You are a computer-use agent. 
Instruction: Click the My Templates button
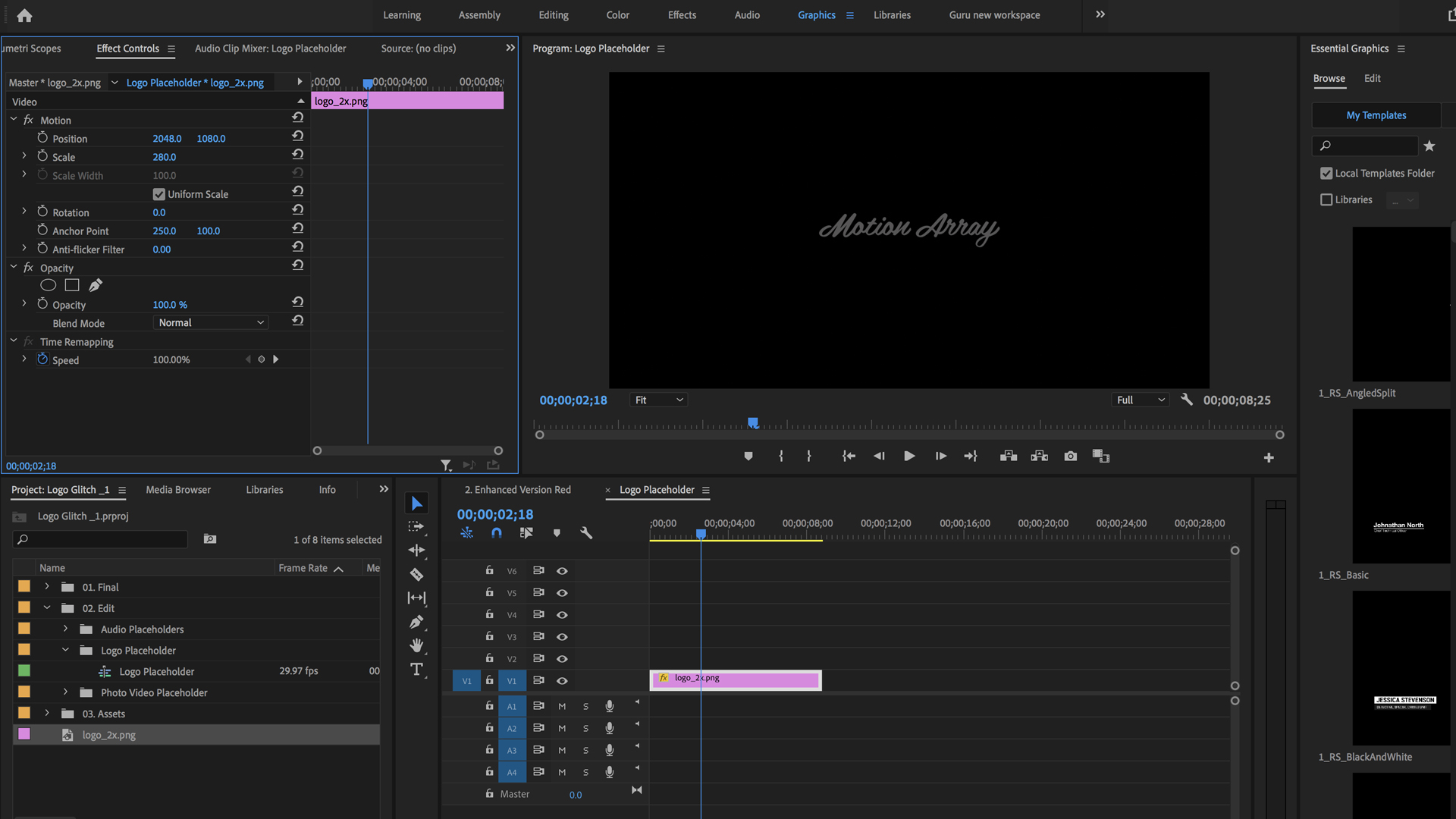[x=1376, y=115]
